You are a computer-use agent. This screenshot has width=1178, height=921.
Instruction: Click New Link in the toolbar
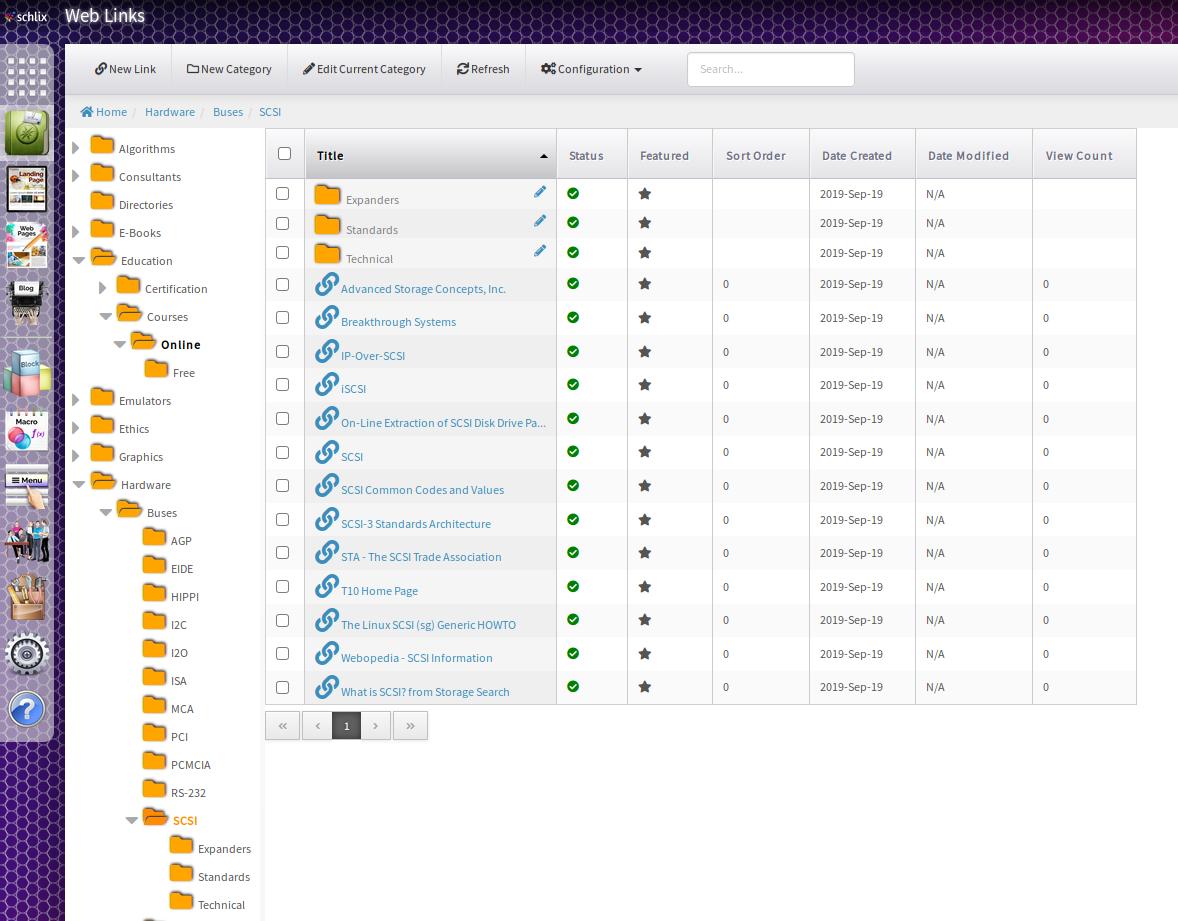click(x=125, y=69)
